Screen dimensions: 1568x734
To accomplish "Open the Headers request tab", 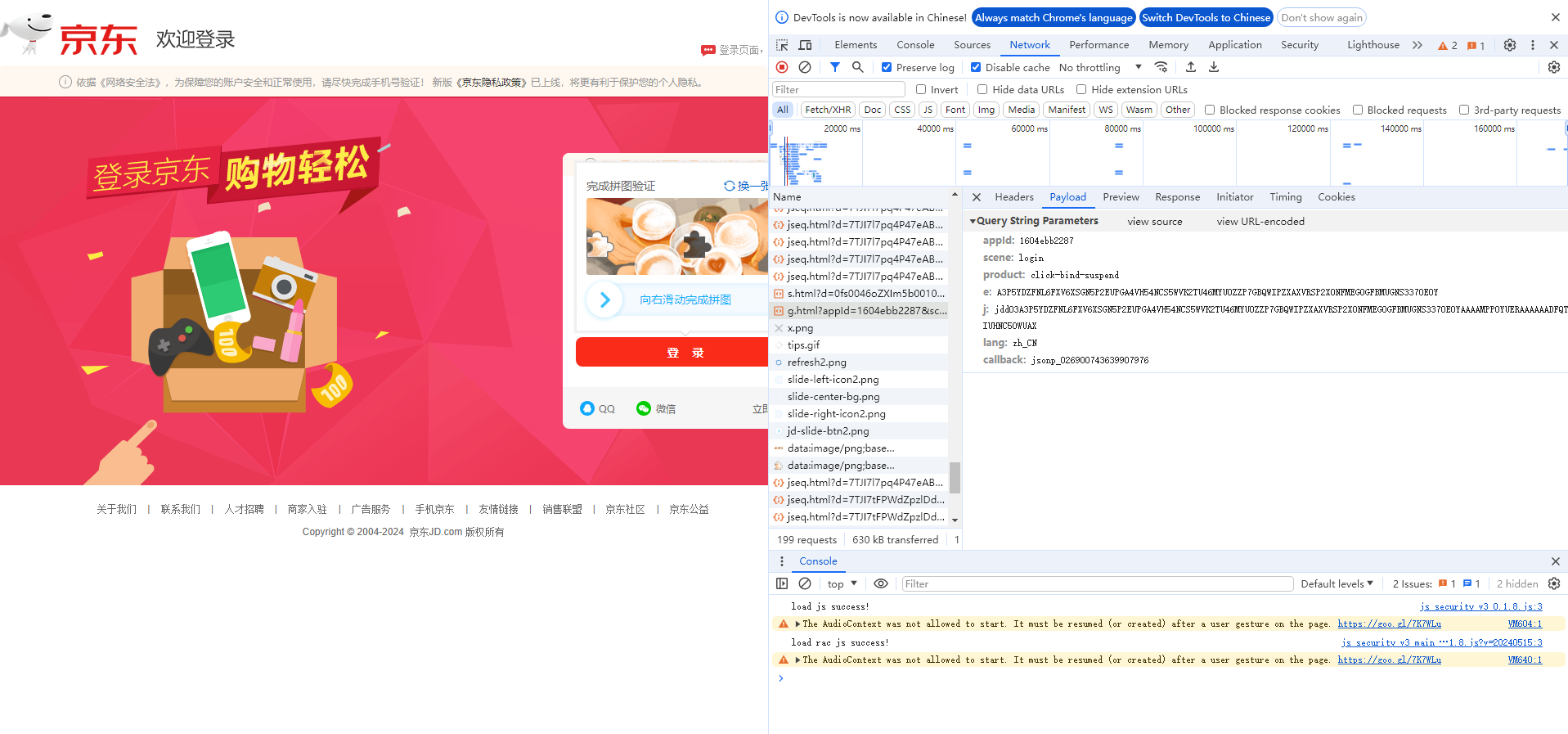I will click(x=1014, y=197).
